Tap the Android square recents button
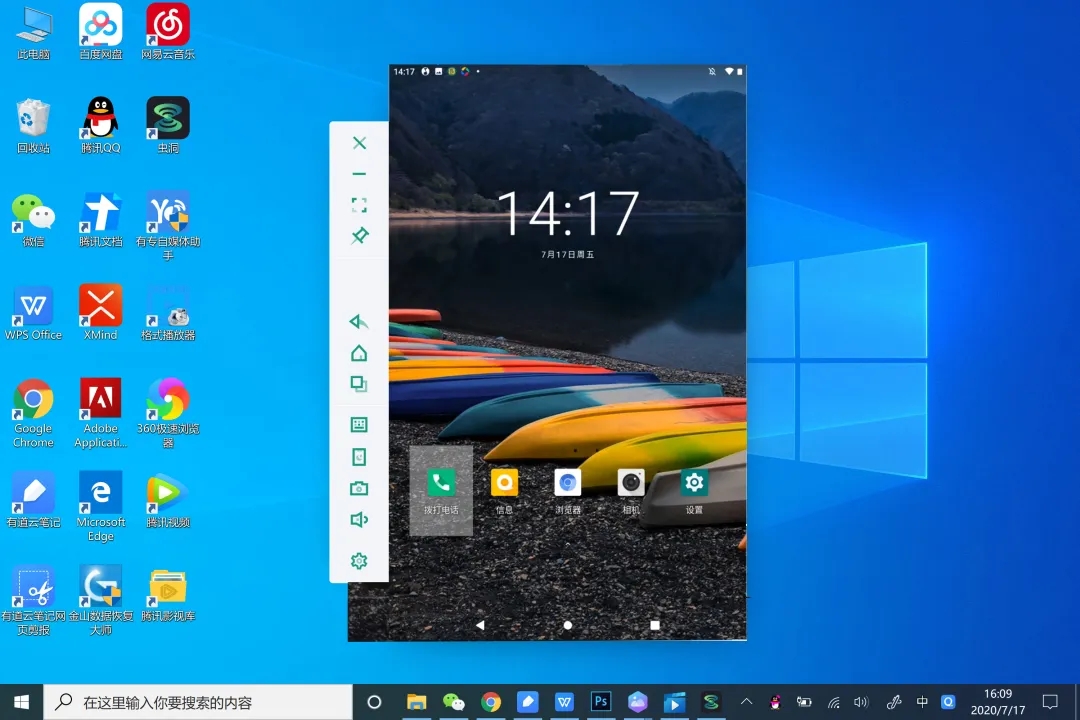1080x720 pixels. coord(655,625)
